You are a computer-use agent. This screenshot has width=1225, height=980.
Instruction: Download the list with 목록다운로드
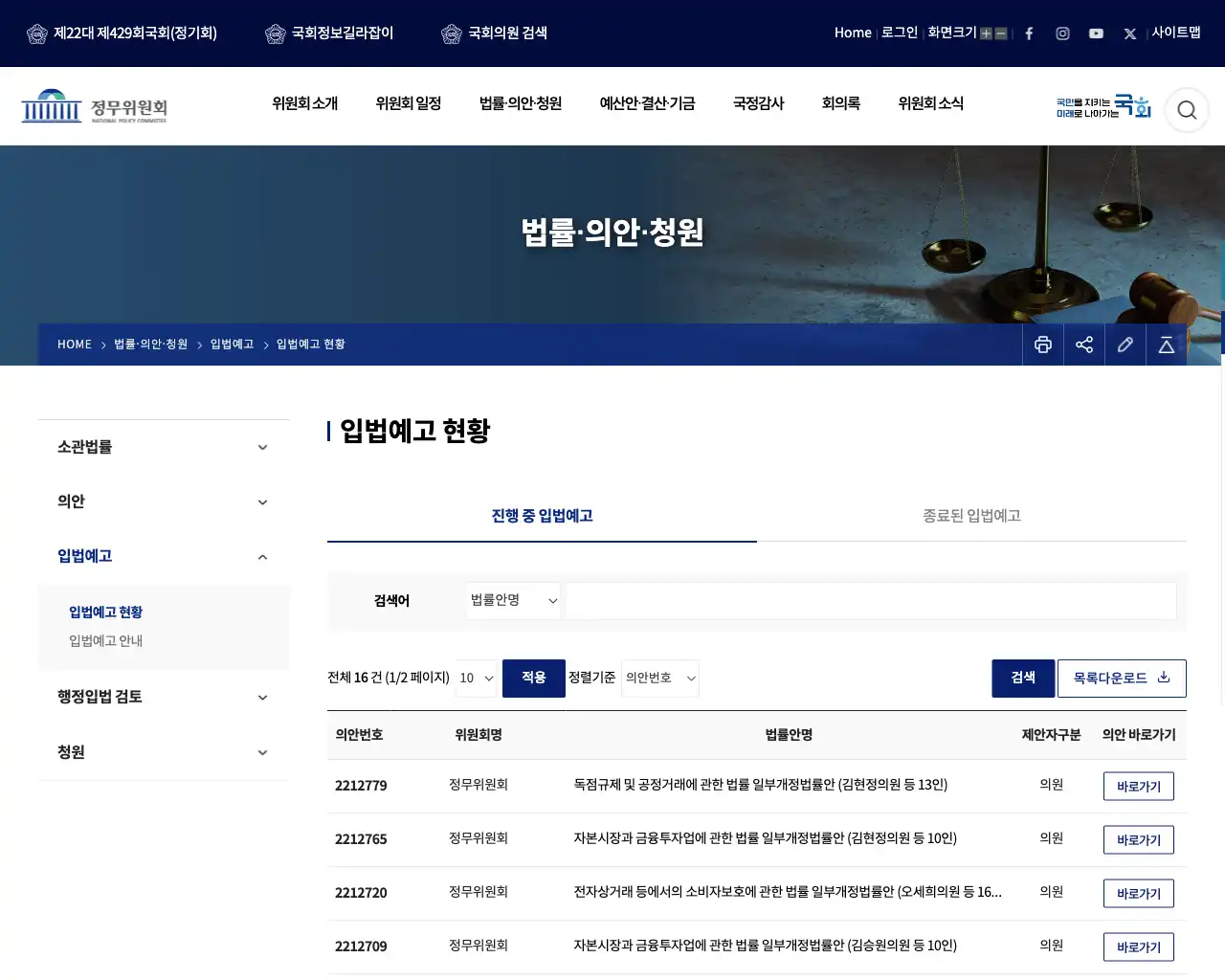pos(1122,679)
